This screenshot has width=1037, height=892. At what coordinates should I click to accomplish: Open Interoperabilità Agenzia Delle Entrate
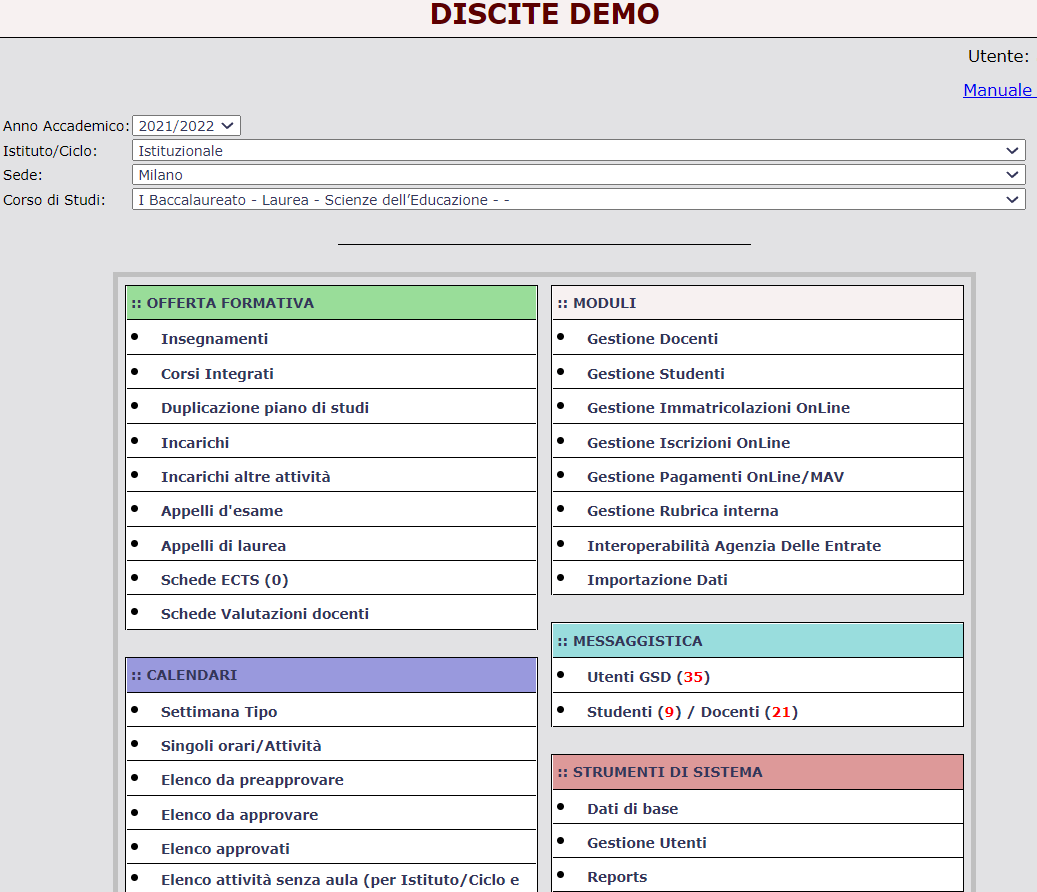(x=734, y=546)
